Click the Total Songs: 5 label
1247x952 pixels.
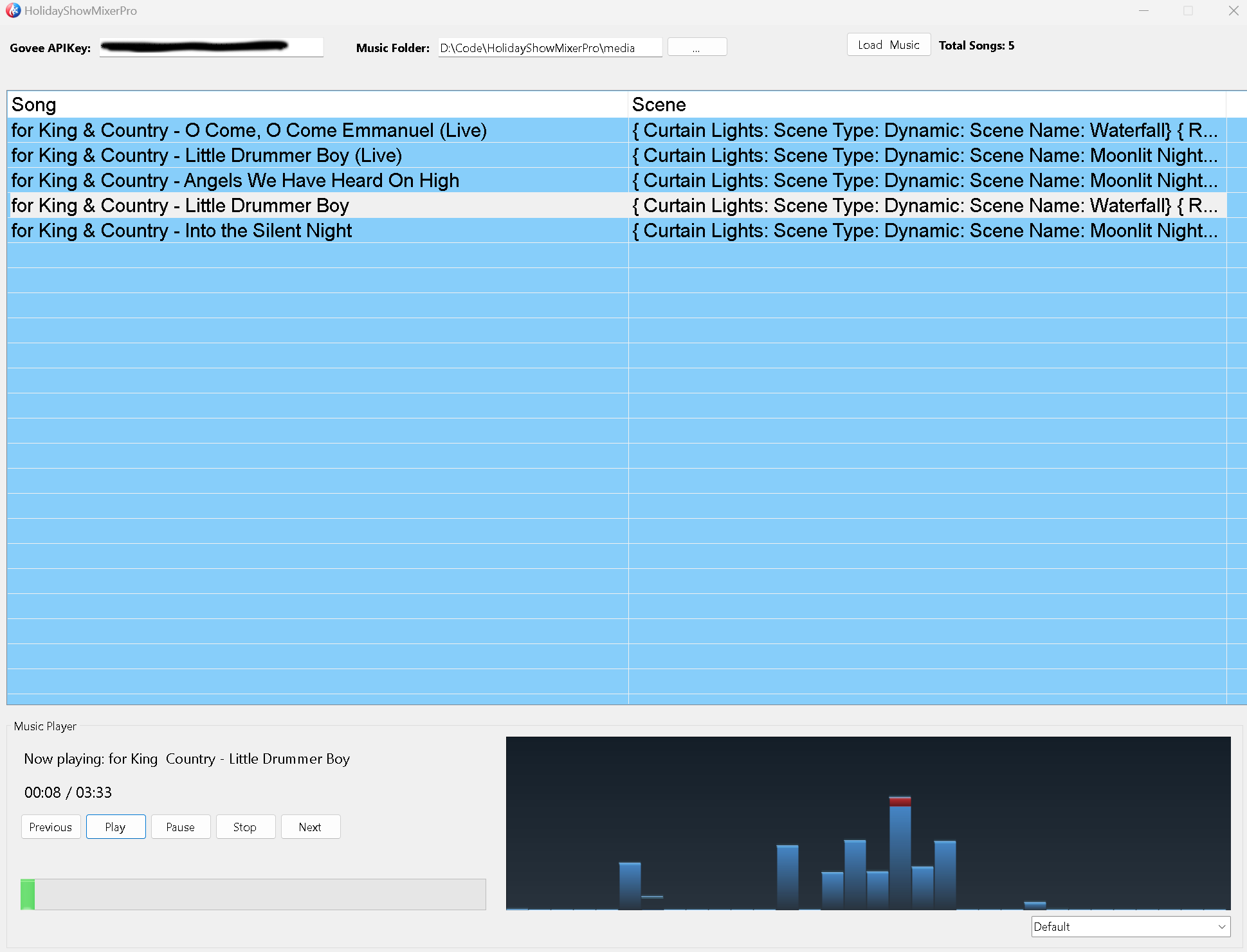(976, 46)
